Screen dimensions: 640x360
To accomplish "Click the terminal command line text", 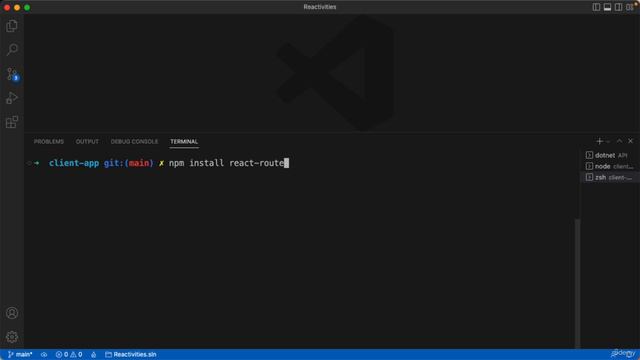I will (x=226, y=163).
